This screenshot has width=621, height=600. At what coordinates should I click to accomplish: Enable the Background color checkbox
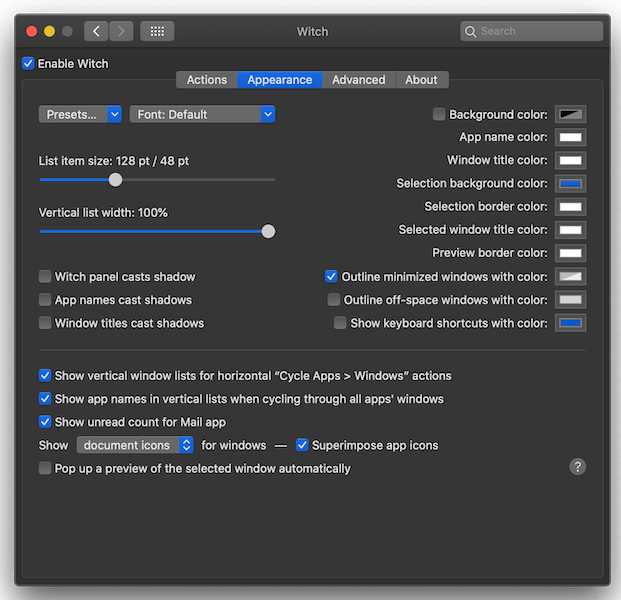pyautogui.click(x=439, y=114)
